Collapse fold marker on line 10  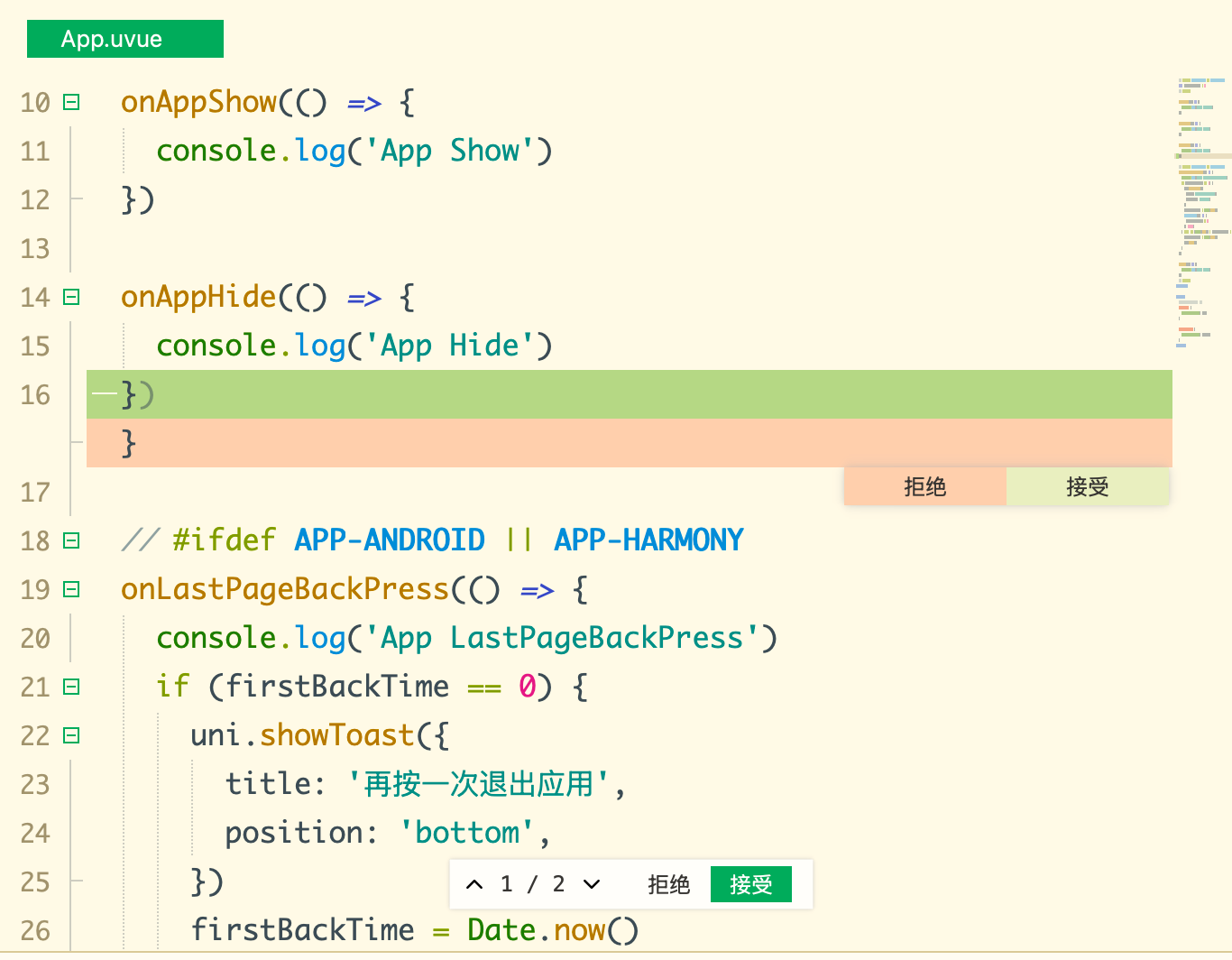(x=71, y=102)
